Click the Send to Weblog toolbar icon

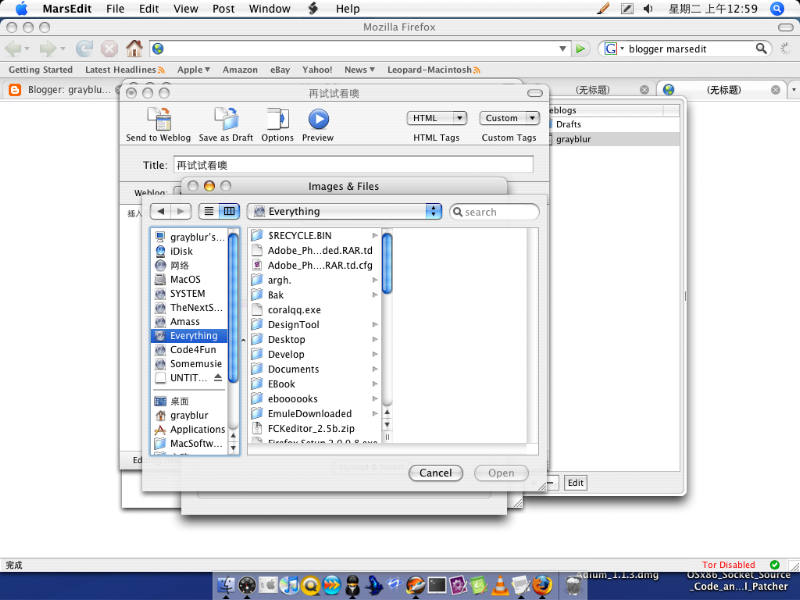[159, 119]
